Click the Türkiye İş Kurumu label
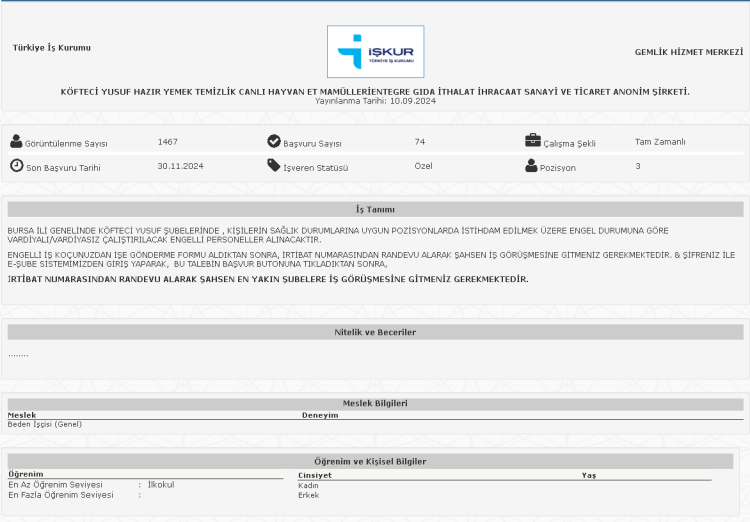 coord(51,48)
